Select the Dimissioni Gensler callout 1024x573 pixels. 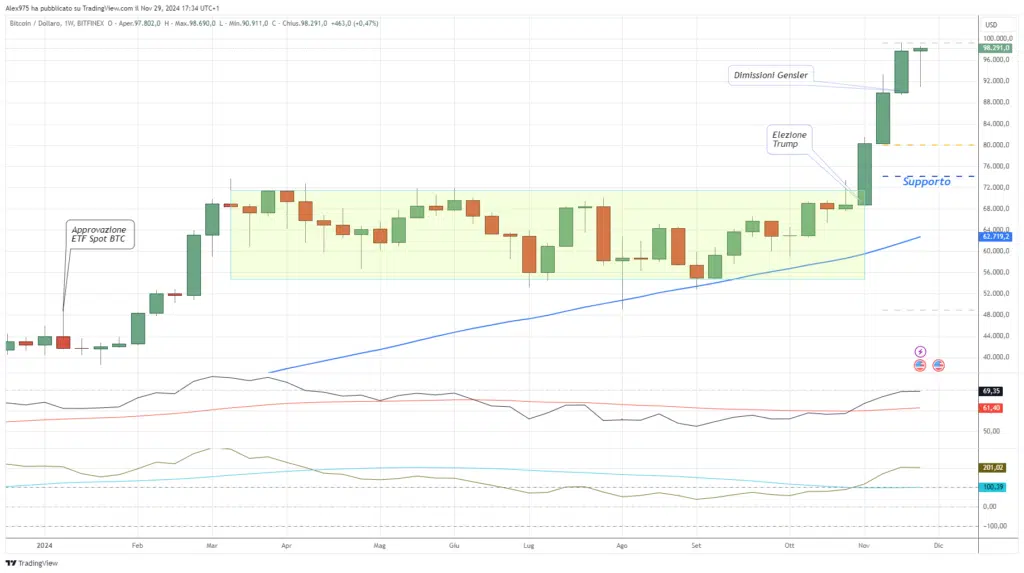[769, 74]
